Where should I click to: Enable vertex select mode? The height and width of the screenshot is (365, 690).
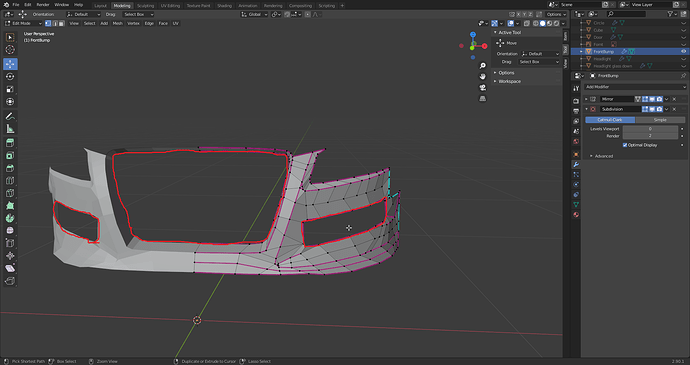point(48,23)
